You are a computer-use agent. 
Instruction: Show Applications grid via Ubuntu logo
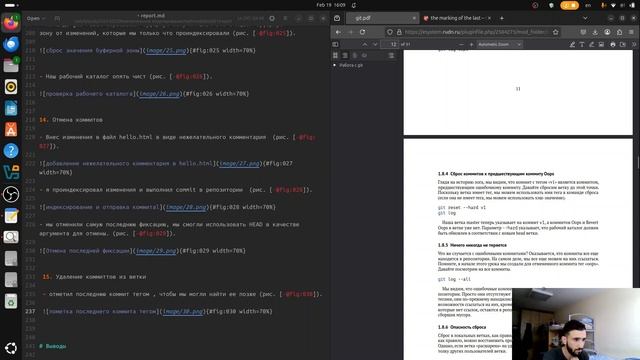(x=11, y=348)
